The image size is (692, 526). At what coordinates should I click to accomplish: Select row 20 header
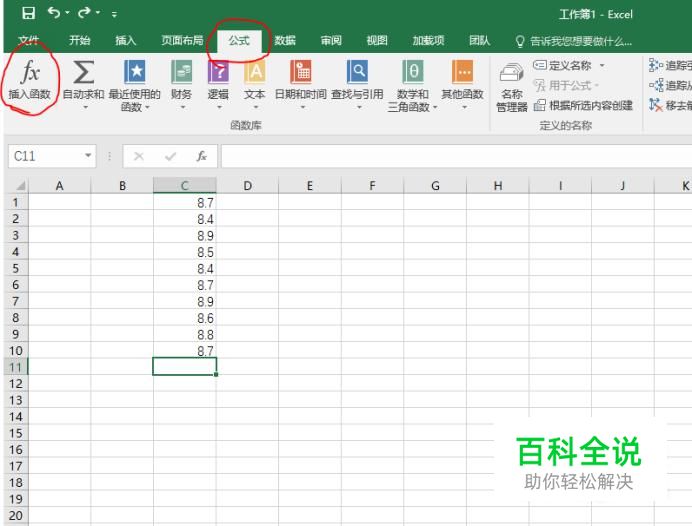pos(16,515)
